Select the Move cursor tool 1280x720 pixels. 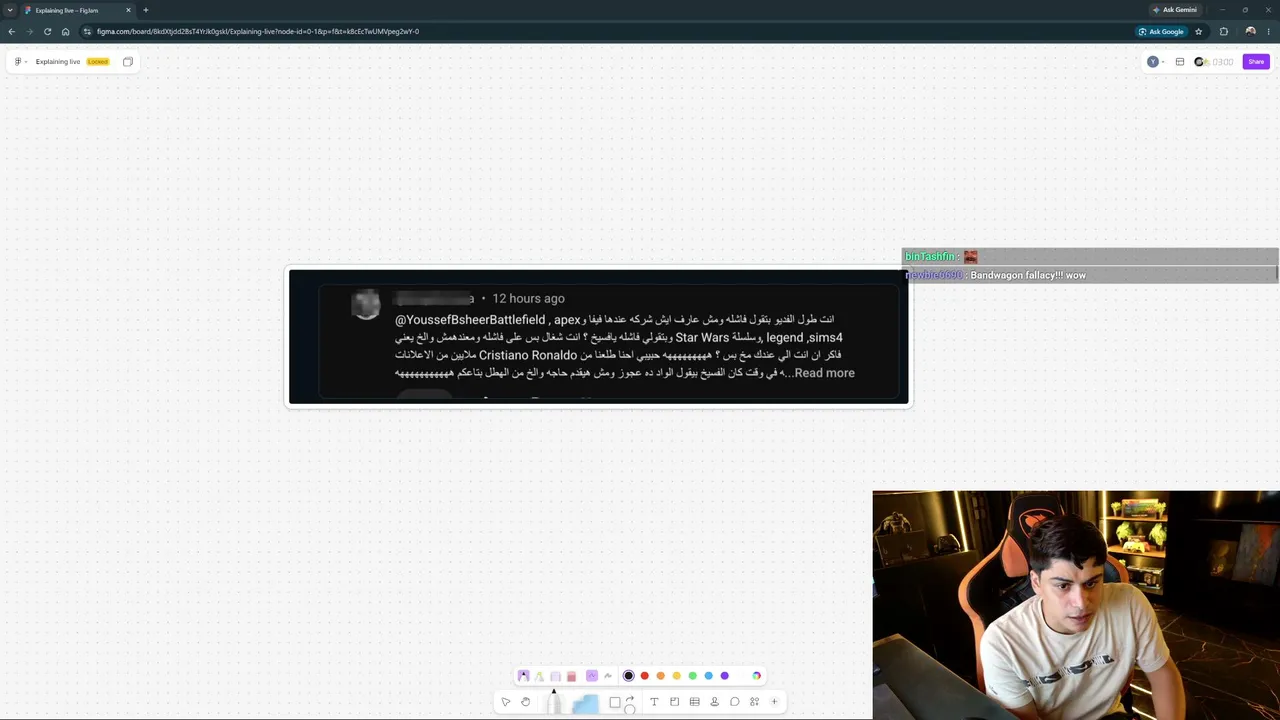pos(505,702)
